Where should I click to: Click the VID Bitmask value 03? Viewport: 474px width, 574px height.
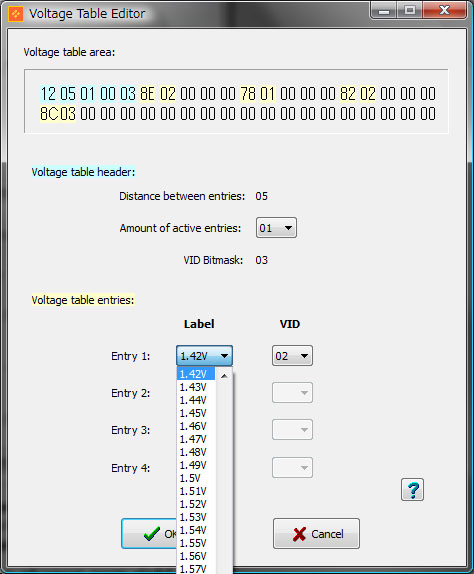[261, 260]
